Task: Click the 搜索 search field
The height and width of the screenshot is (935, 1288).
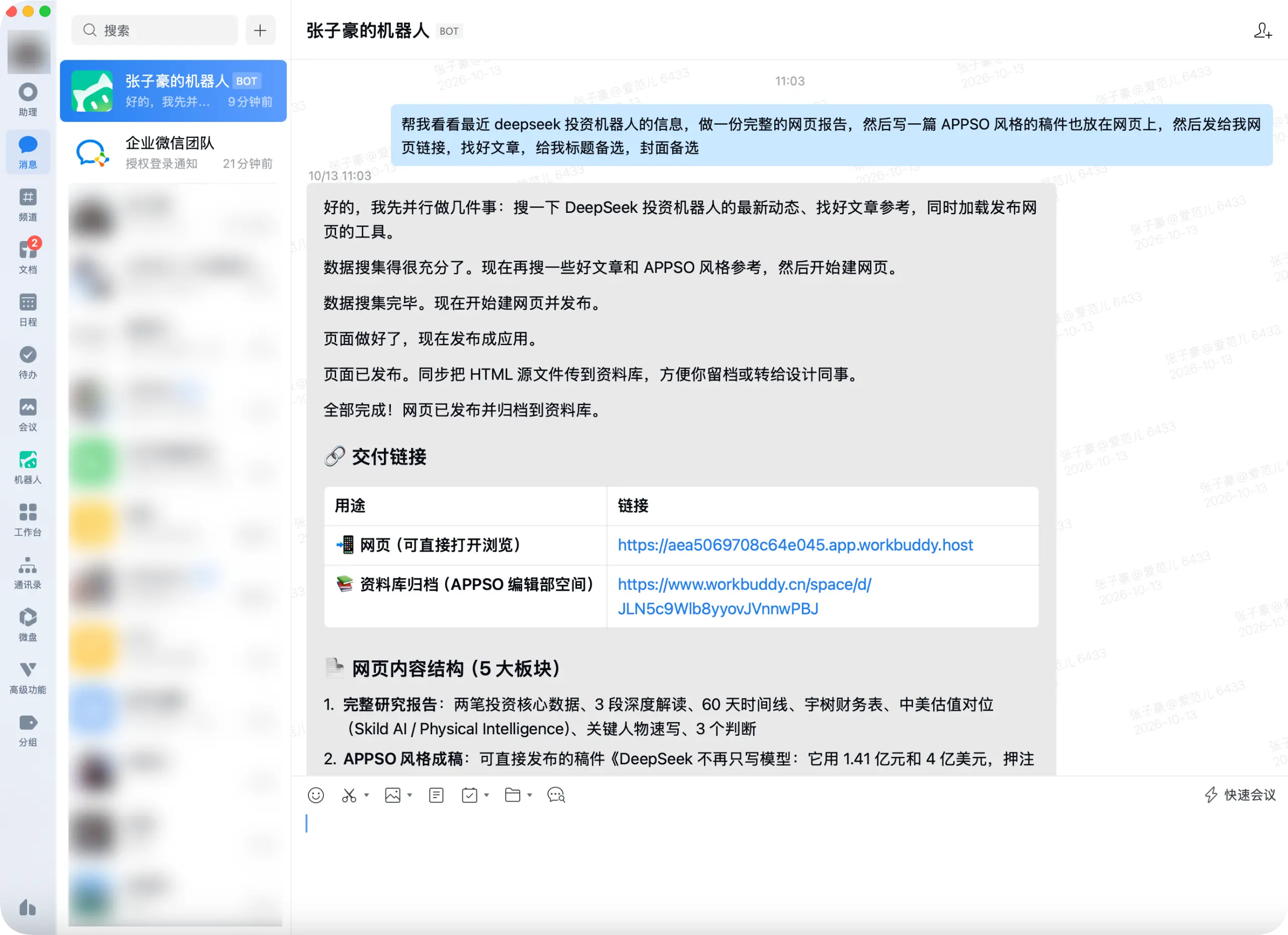Action: click(154, 30)
